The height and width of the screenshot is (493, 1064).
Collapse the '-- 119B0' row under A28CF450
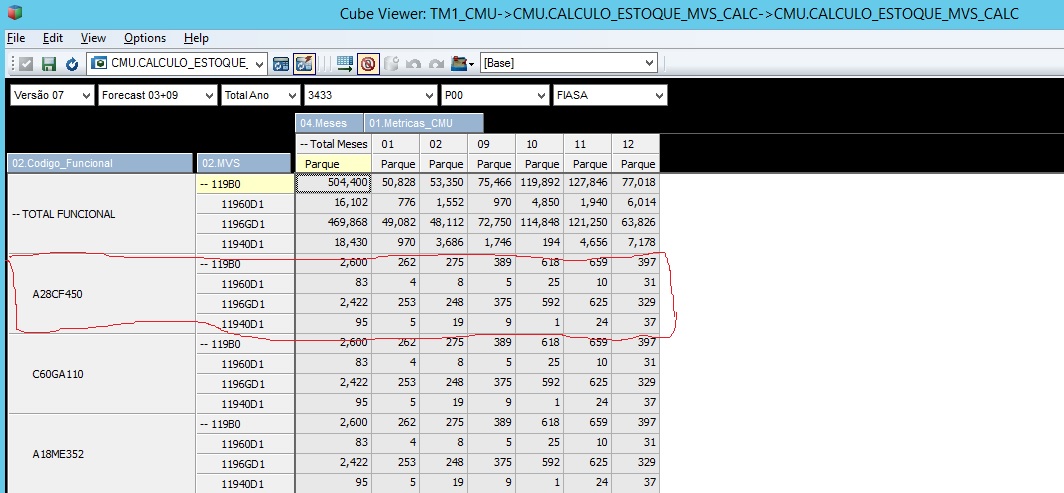click(x=246, y=264)
